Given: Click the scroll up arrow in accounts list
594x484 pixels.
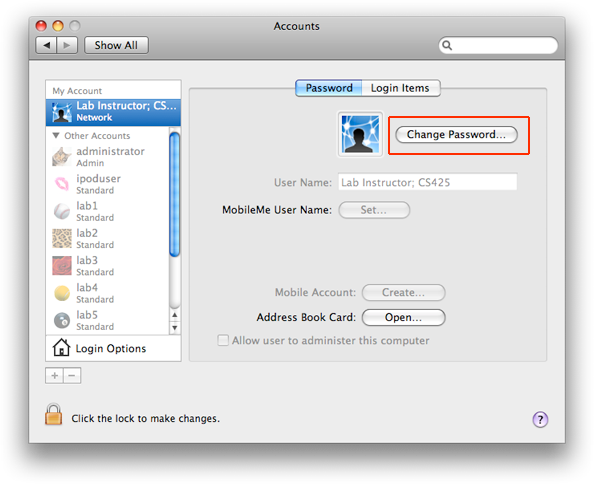Looking at the screenshot, I should (175, 315).
